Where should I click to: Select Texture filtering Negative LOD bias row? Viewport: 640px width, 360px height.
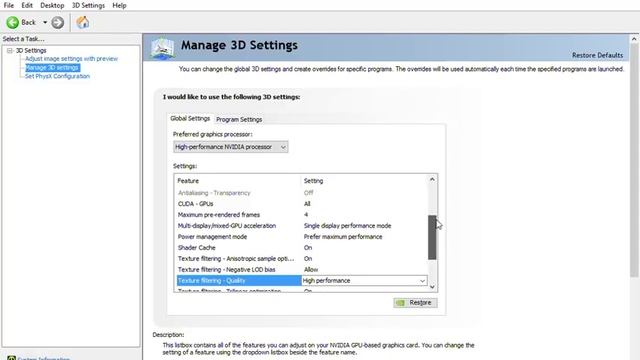click(302, 270)
